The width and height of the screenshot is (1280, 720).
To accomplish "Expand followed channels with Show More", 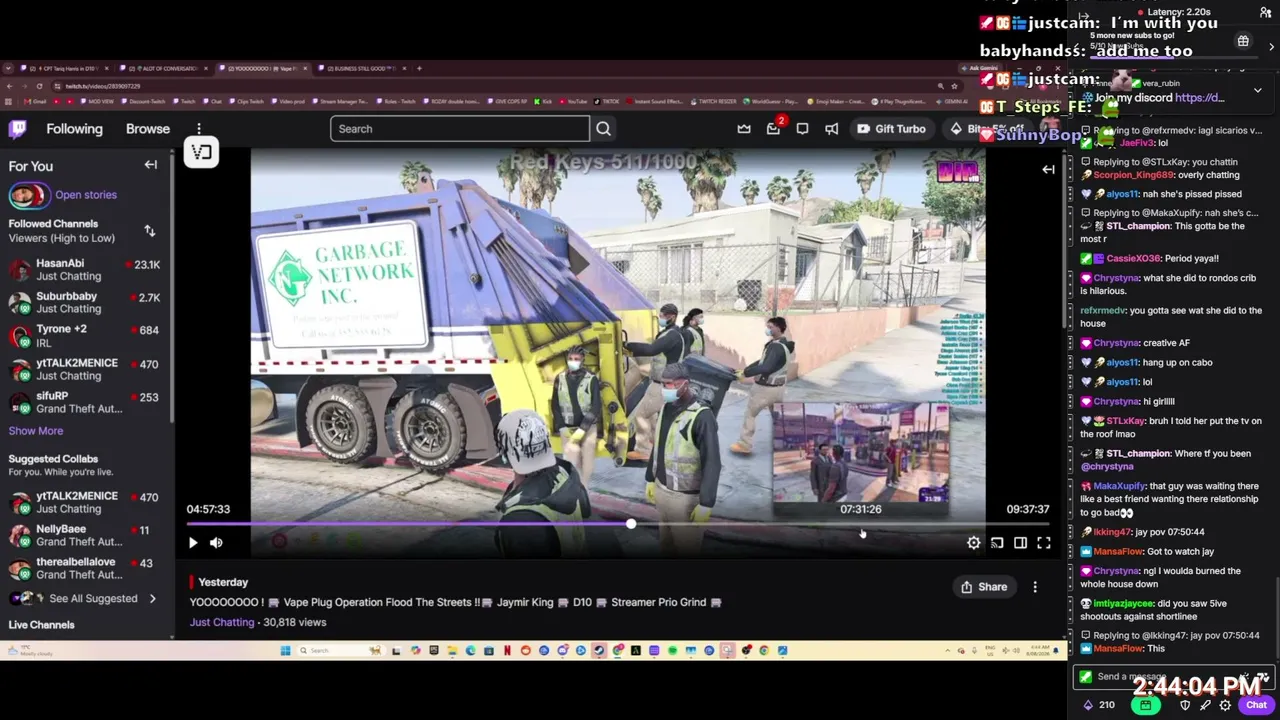I will coord(36,431).
